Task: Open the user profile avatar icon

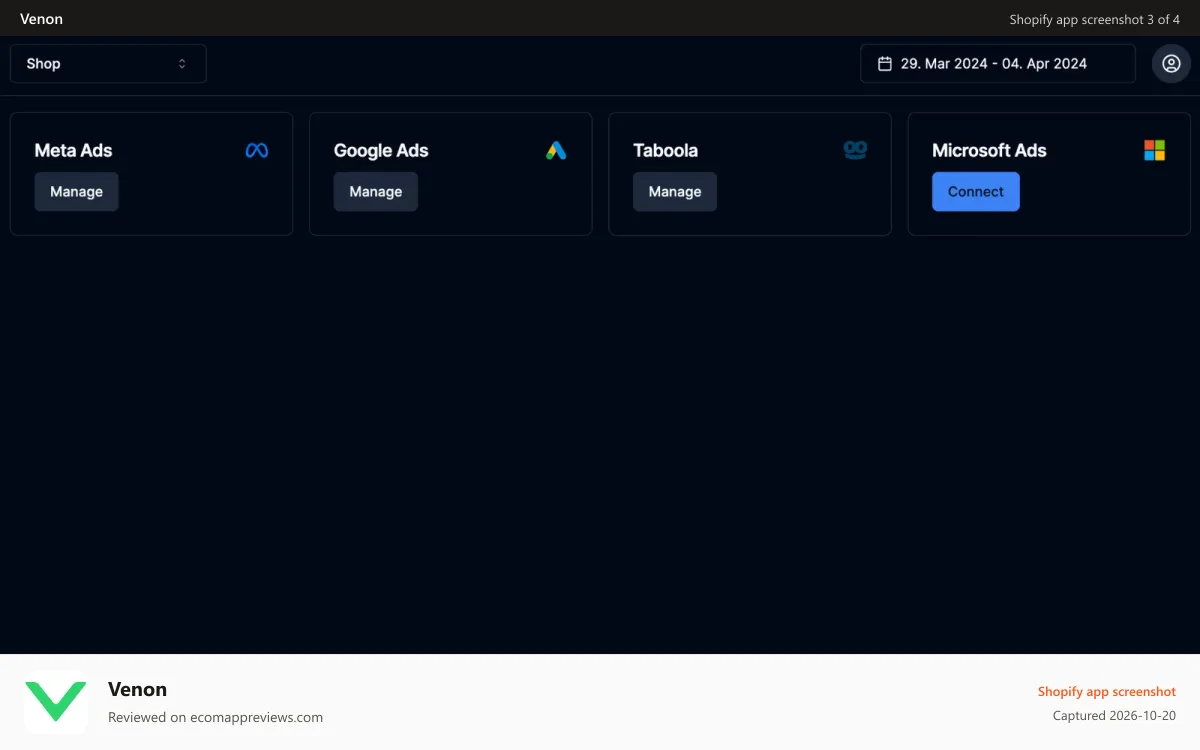Action: tap(1171, 63)
